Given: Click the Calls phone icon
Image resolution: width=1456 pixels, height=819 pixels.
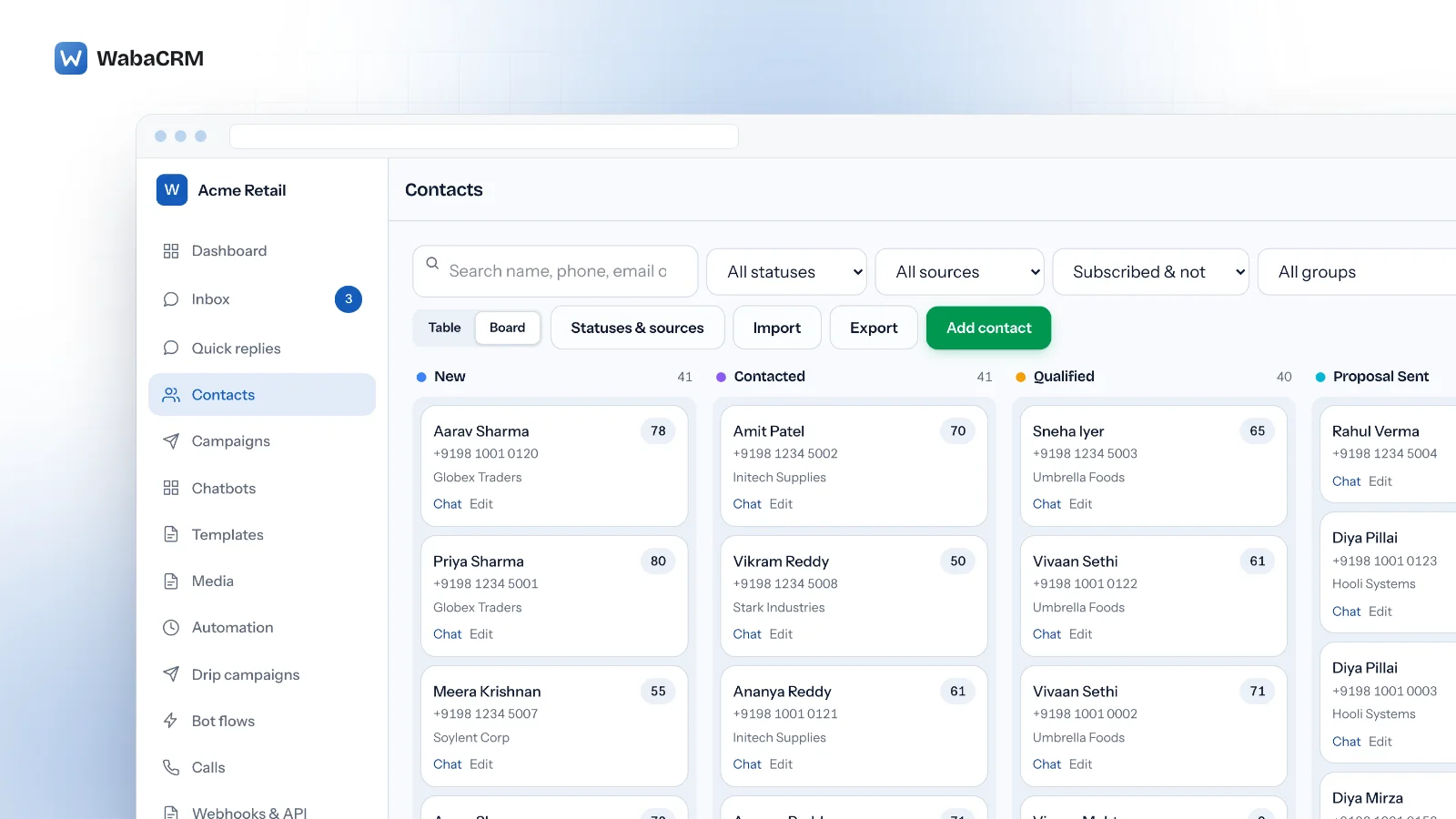Looking at the screenshot, I should 171,767.
